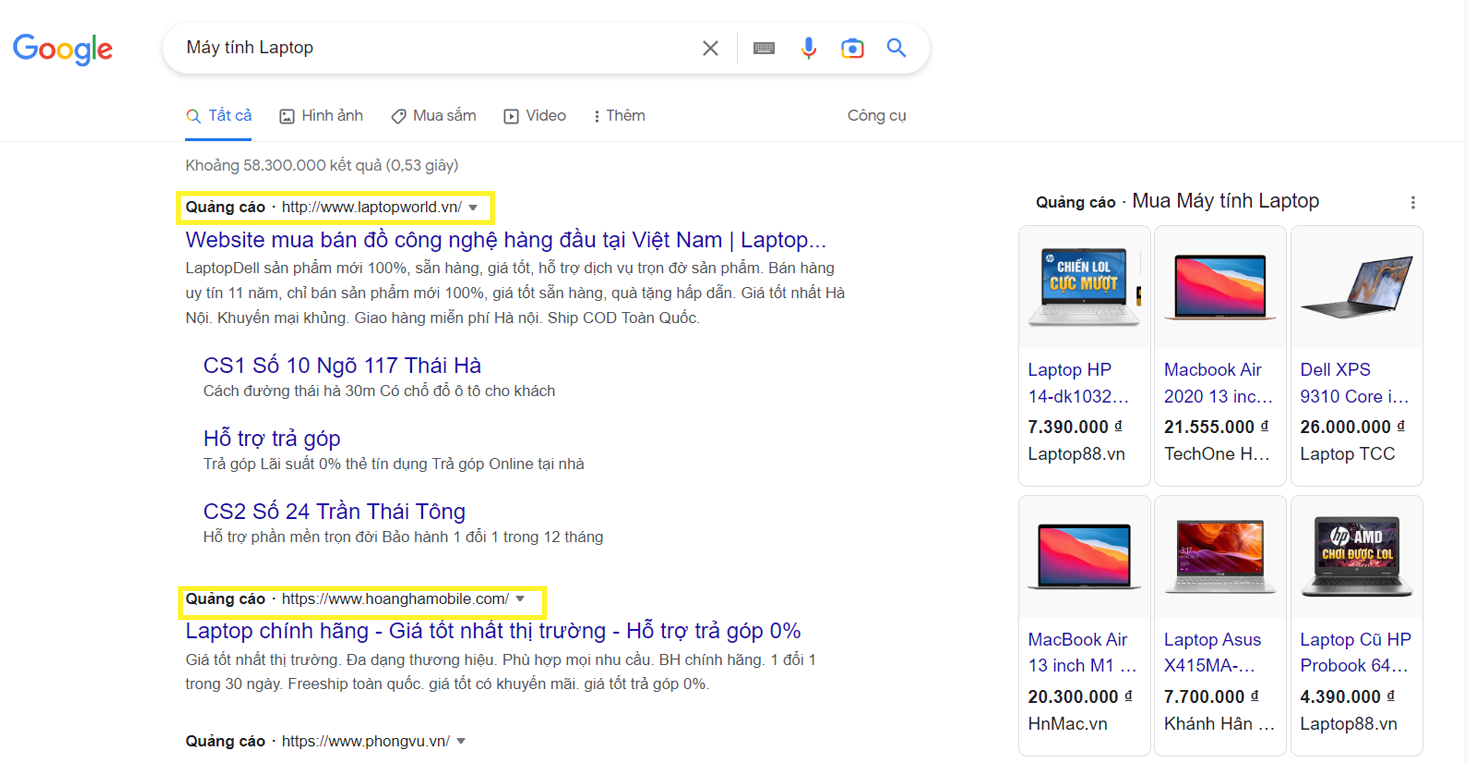Click the http://www.laptopworld.vn/ URL text
Image resolution: width=1468 pixels, height=763 pixels.
coord(372,207)
